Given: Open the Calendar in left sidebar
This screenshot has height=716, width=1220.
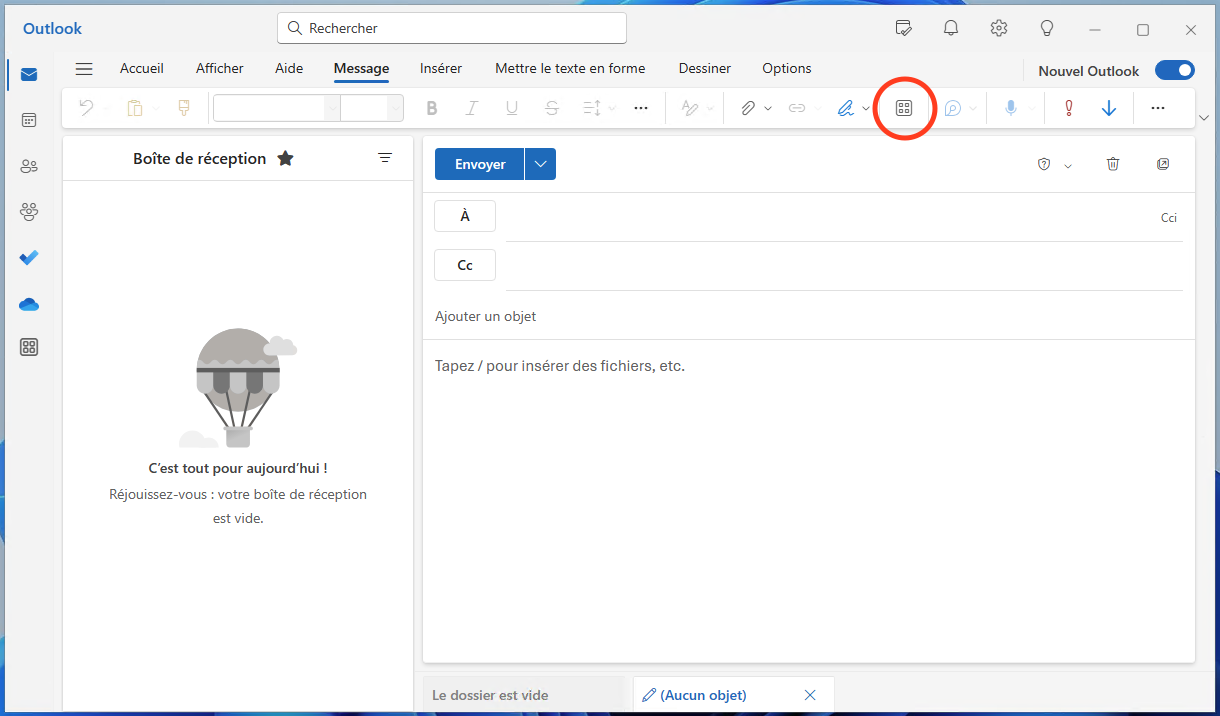Looking at the screenshot, I should (29, 120).
